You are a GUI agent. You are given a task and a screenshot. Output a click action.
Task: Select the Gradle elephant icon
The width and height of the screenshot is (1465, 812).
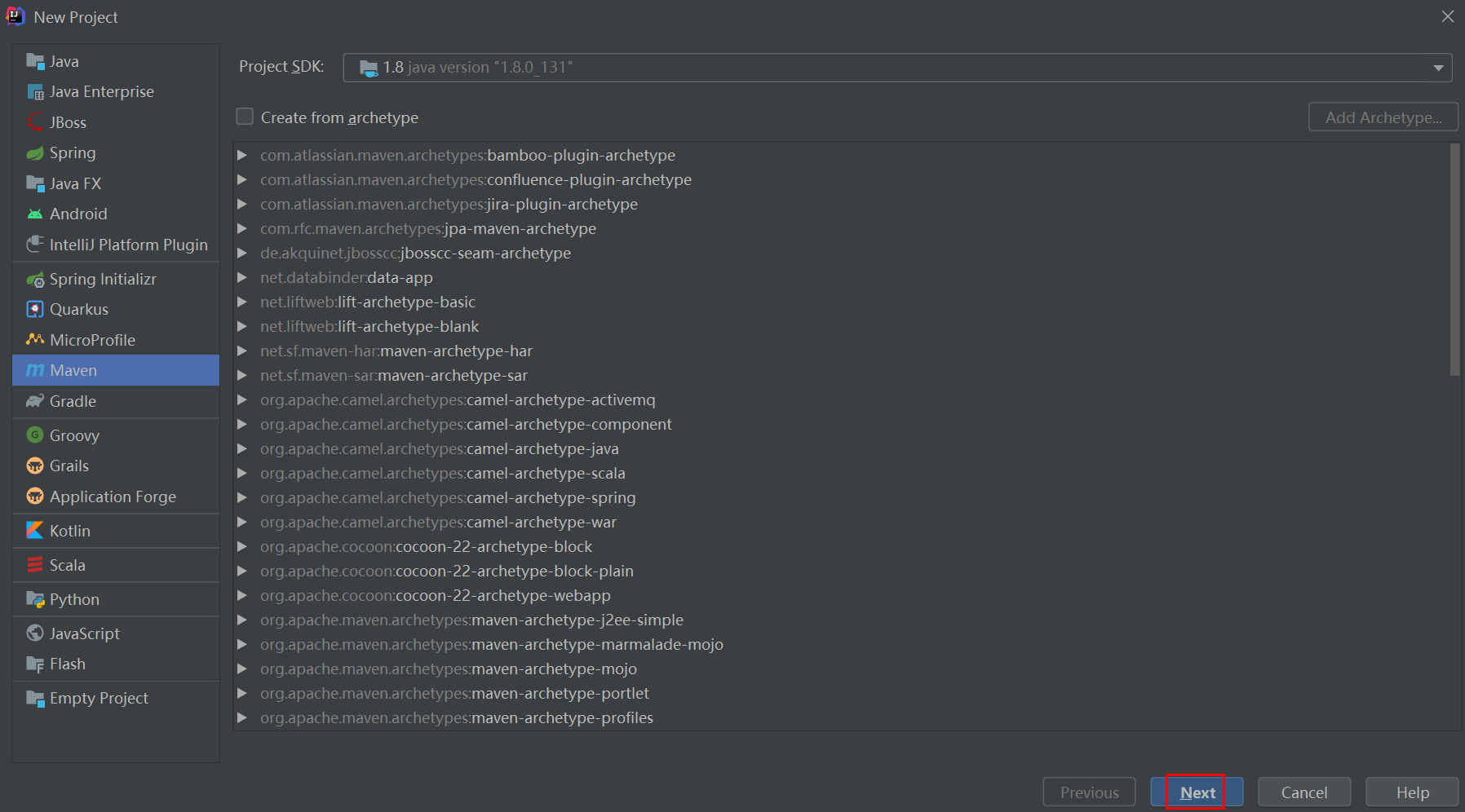tap(35, 401)
